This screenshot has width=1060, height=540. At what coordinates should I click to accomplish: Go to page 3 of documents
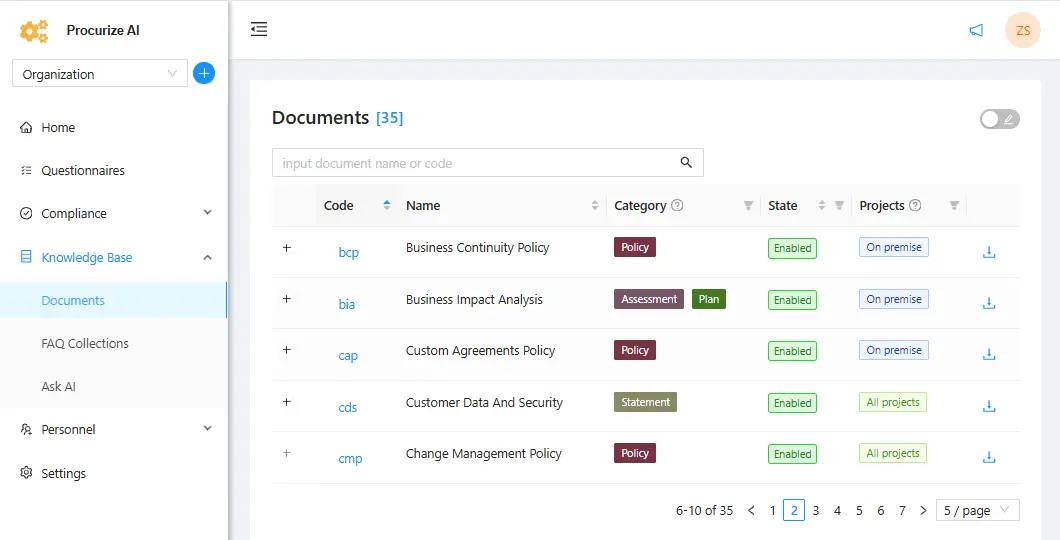click(x=816, y=510)
